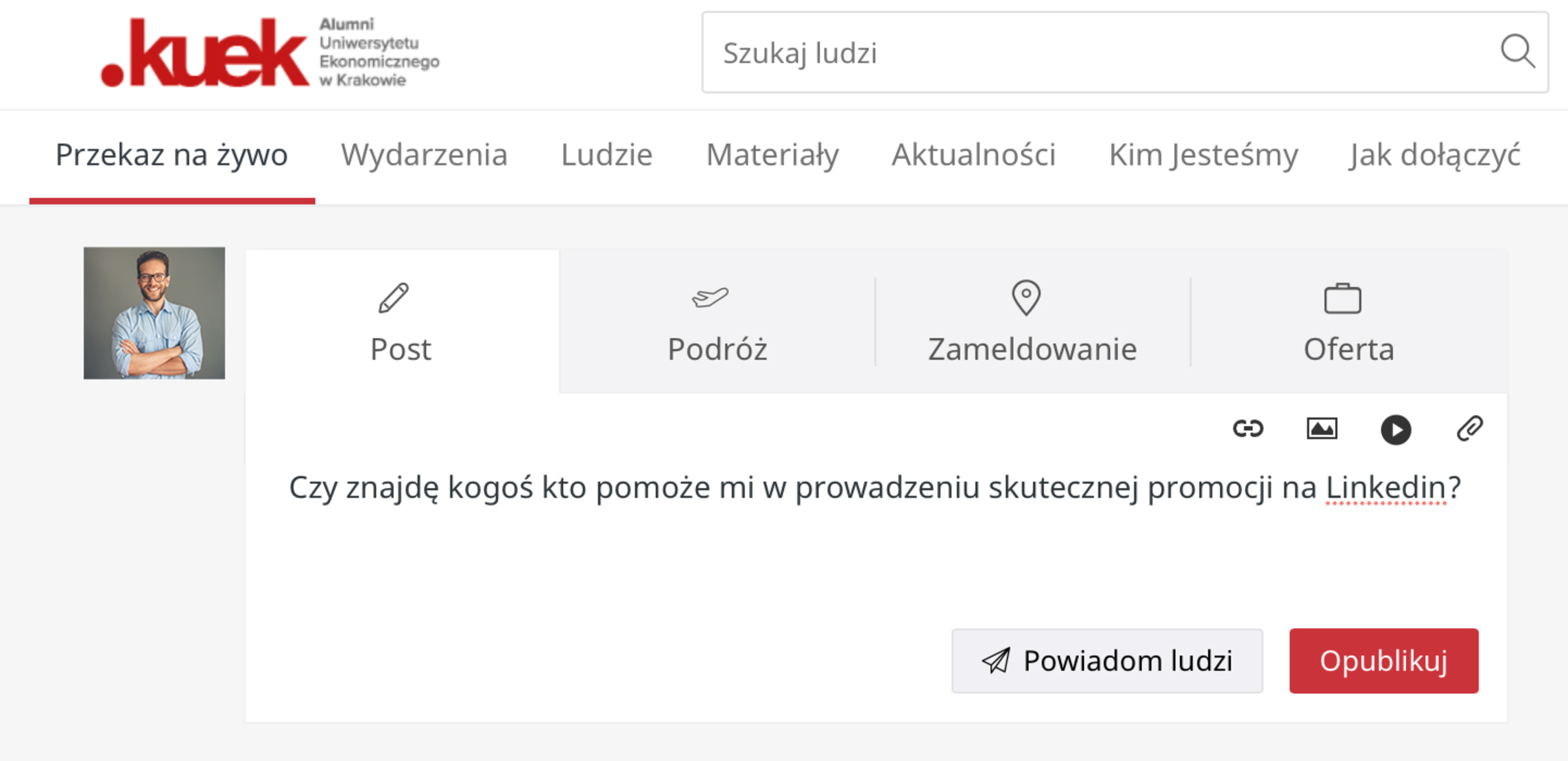
Task: Click the Powiadom ludzi button
Action: (x=1107, y=661)
